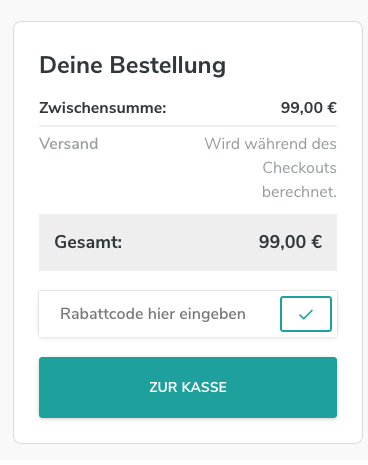Click the Versand label
The width and height of the screenshot is (368, 465).
[69, 144]
